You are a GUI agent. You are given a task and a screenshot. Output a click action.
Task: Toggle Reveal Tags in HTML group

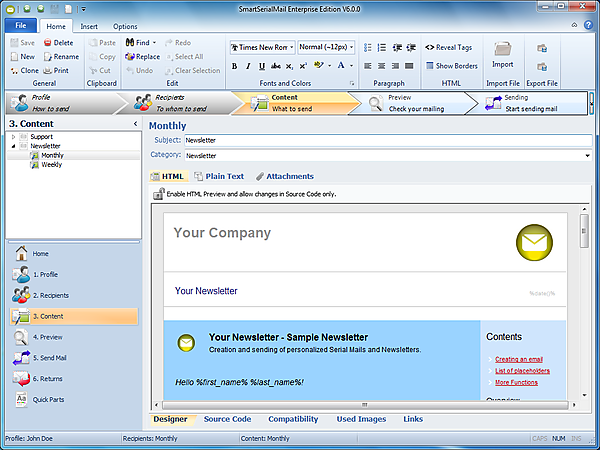(x=448, y=47)
